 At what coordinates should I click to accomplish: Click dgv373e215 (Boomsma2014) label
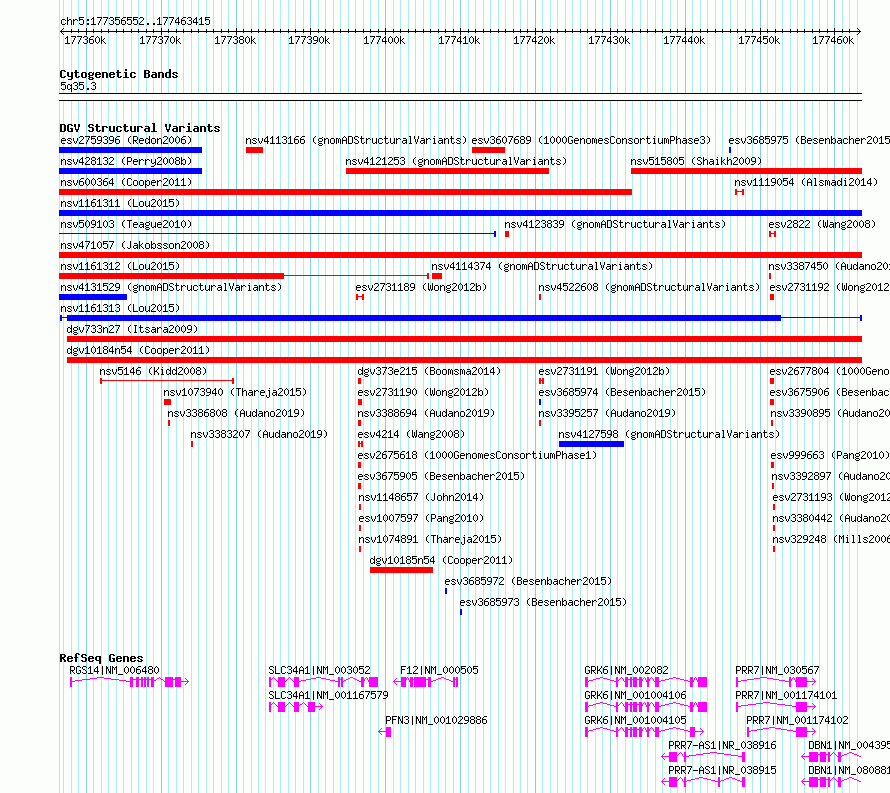pyautogui.click(x=429, y=371)
